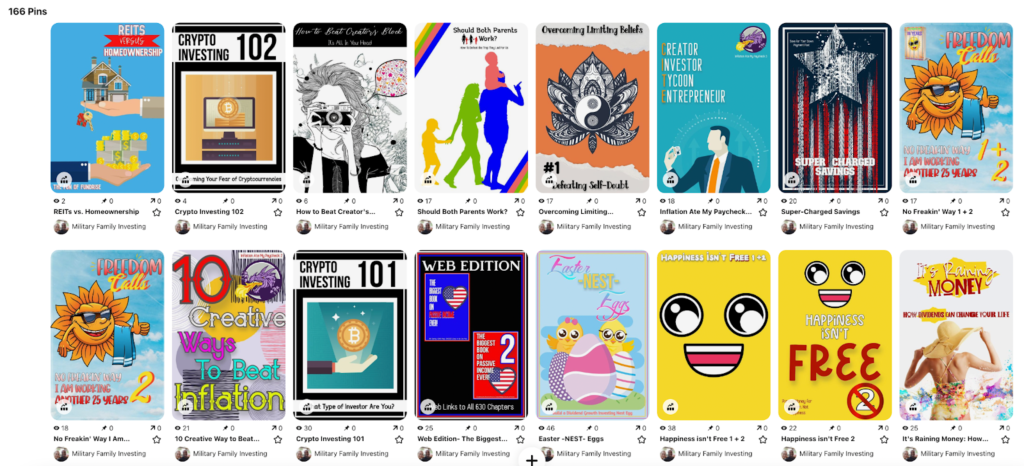
Task: Click the No Freakin' Way 1 + 2 title
Action: click(937, 212)
